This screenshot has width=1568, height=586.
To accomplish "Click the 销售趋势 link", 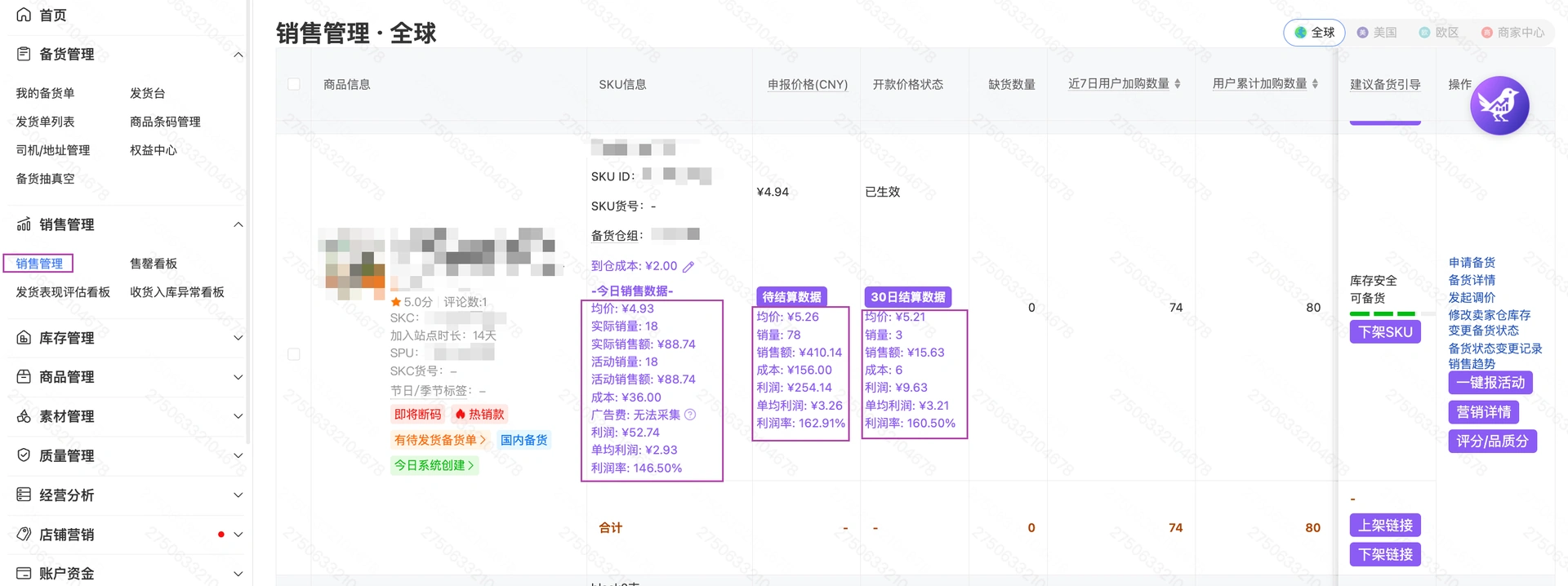I will 1472,364.
